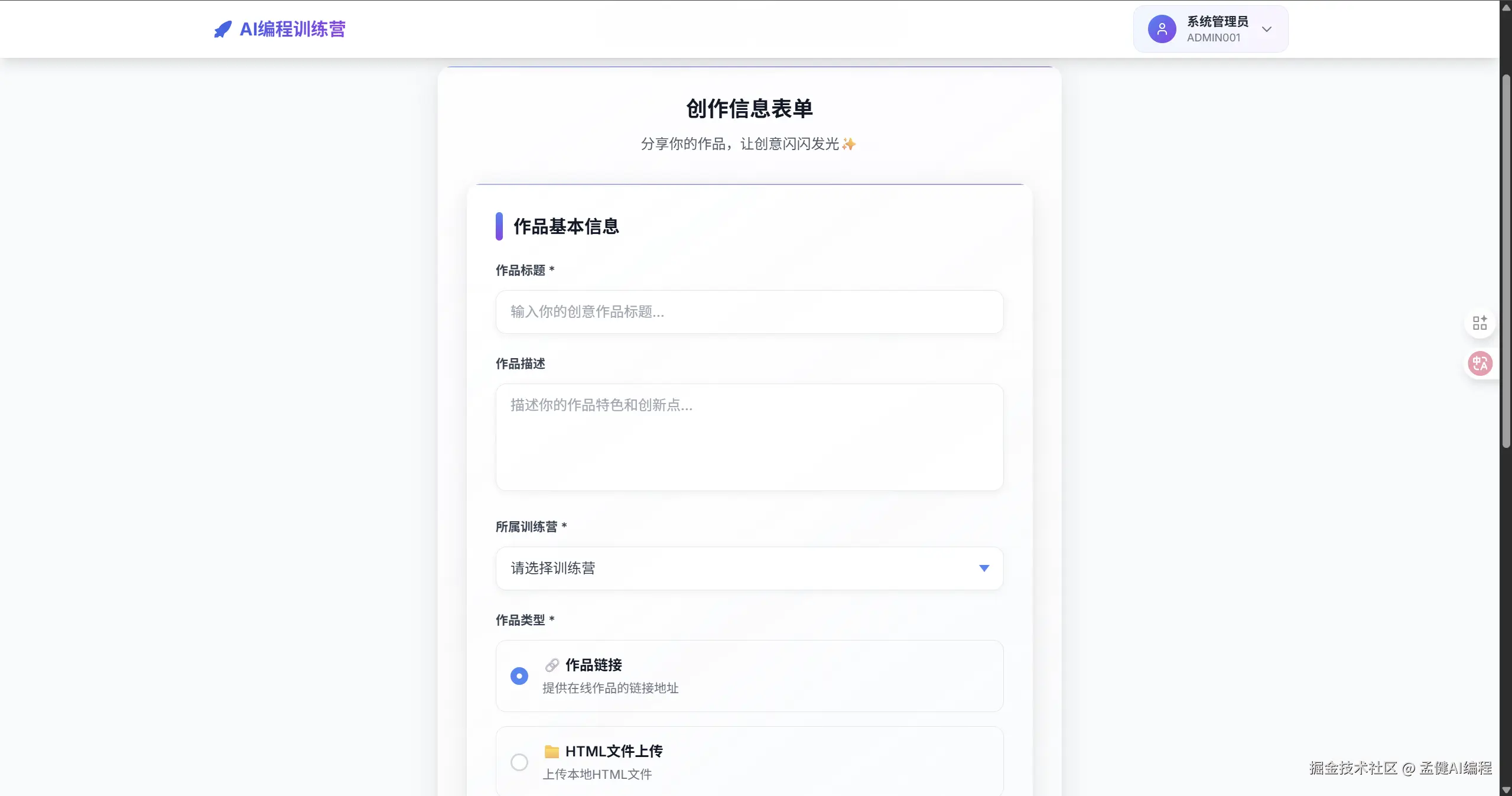Click the admin user avatar icon
This screenshot has height=796, width=1512.
click(1162, 29)
